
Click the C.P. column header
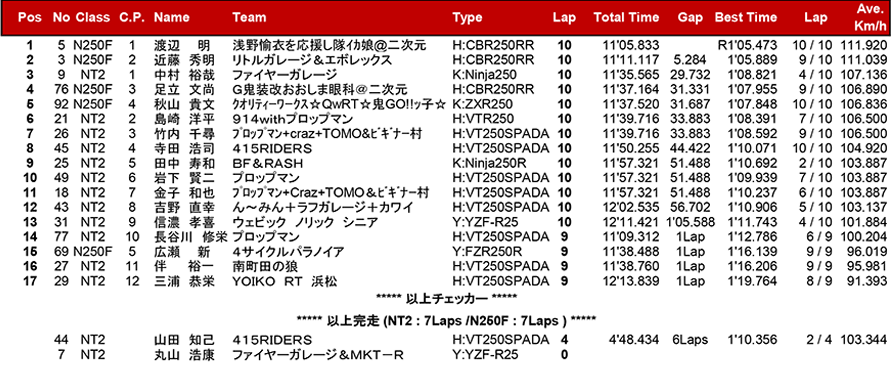click(x=132, y=18)
